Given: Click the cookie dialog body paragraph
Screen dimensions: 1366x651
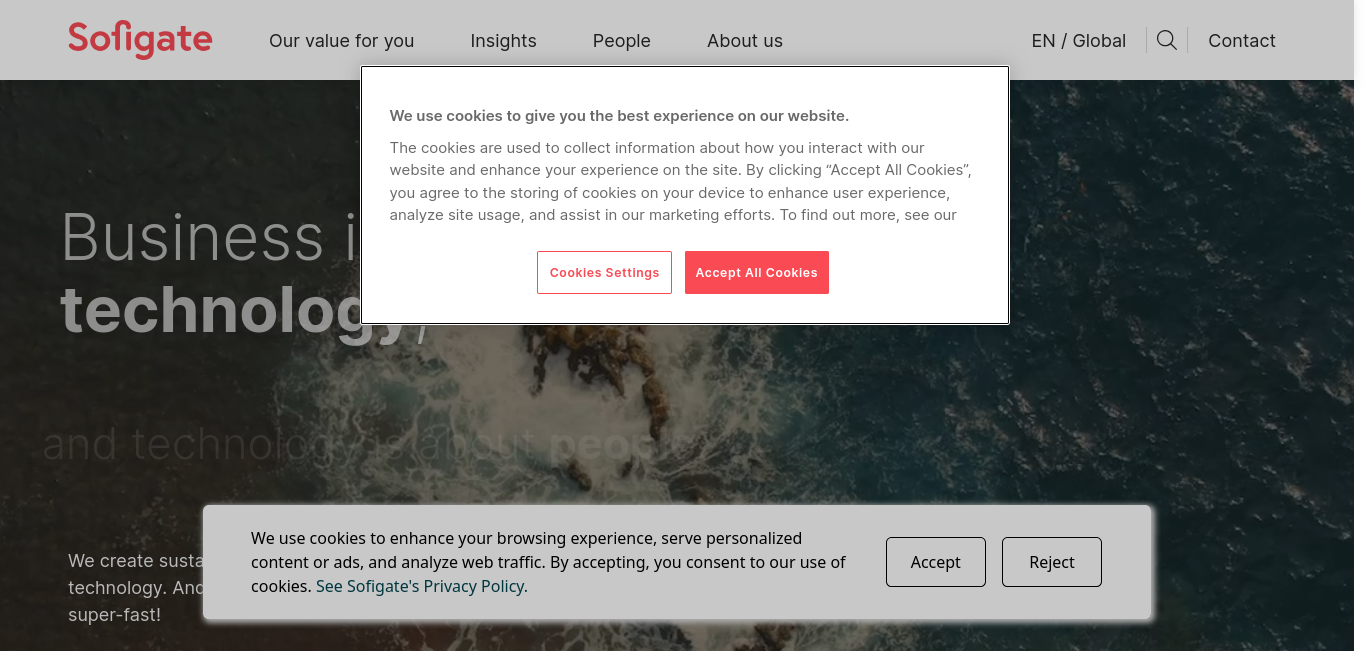Looking at the screenshot, I should pos(680,181).
